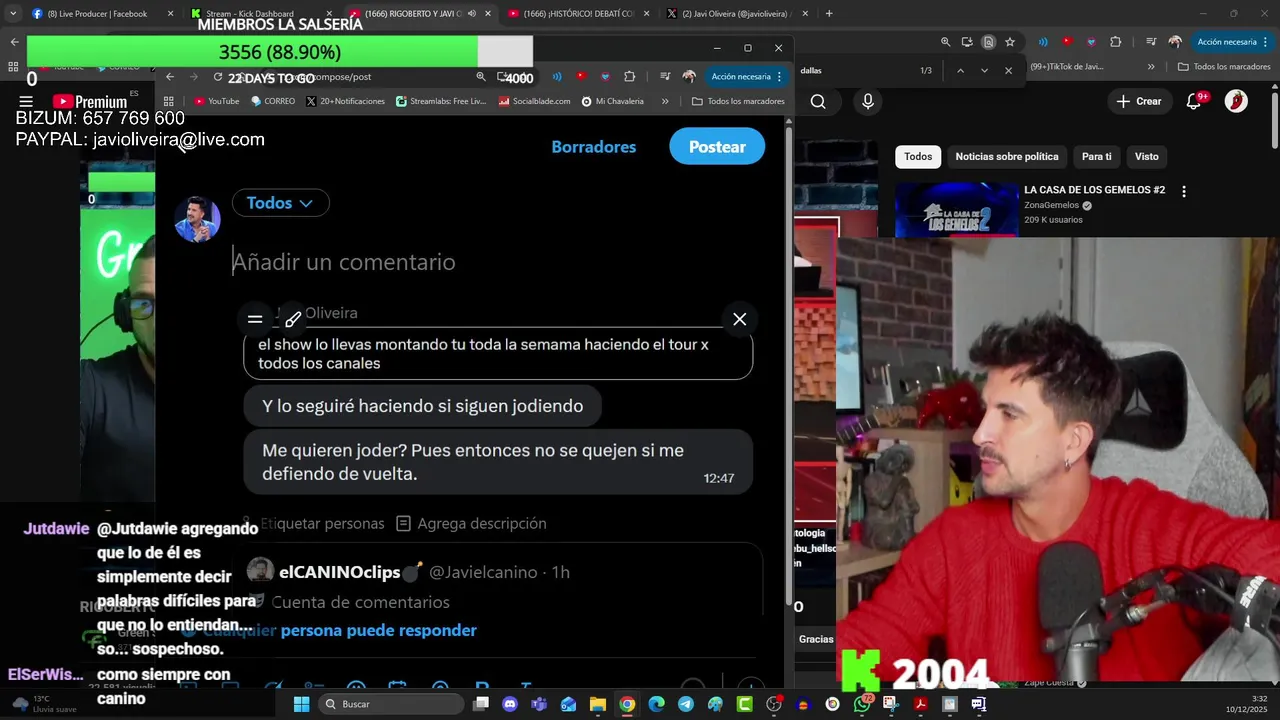Click the taskbar Buscar search box
The width and height of the screenshot is (1280, 720).
tap(391, 704)
